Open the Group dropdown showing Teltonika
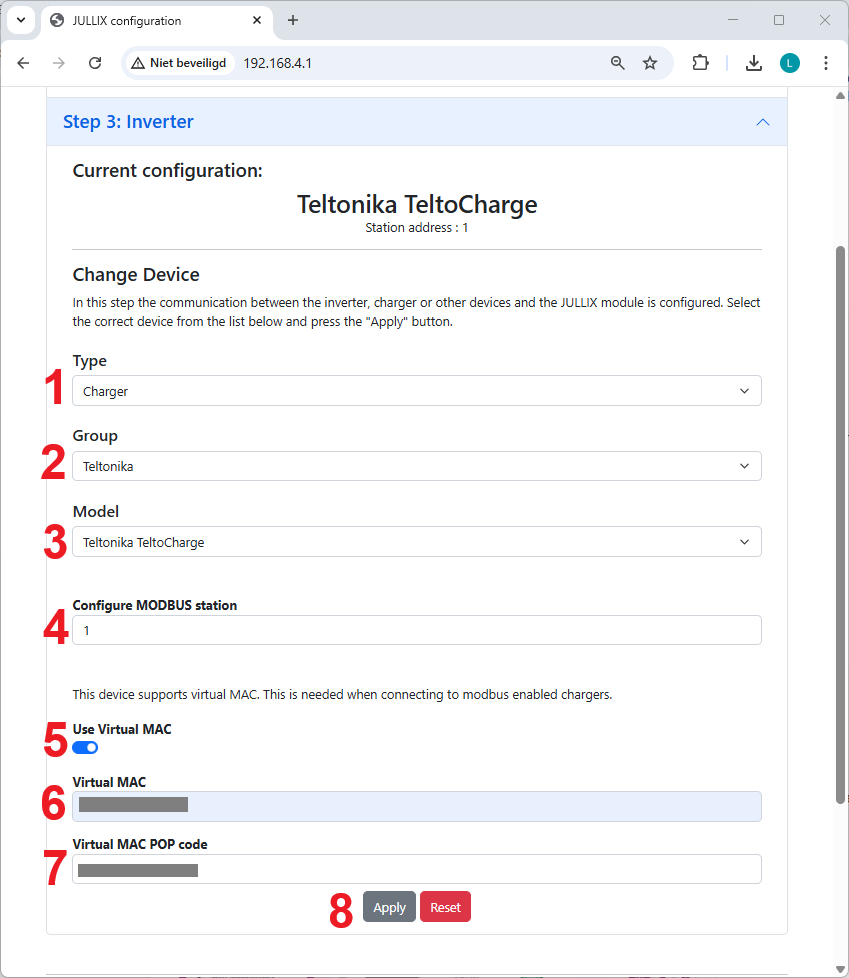This screenshot has height=978, width=849. coord(416,466)
